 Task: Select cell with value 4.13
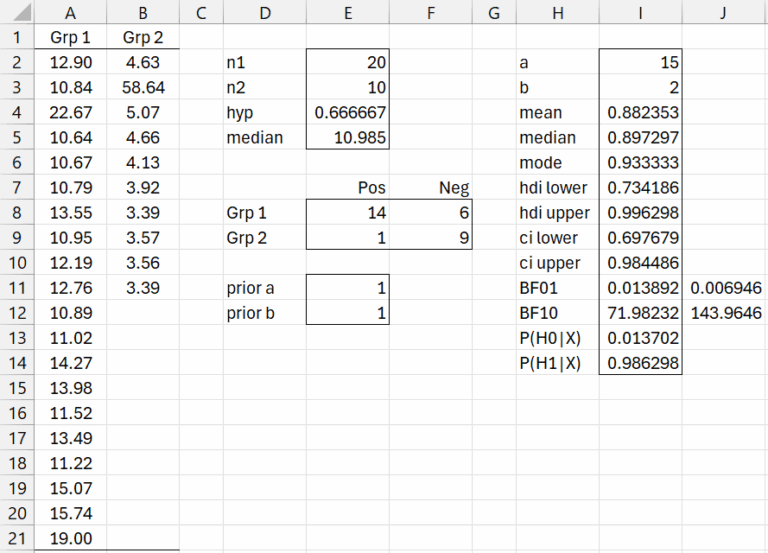tap(143, 162)
